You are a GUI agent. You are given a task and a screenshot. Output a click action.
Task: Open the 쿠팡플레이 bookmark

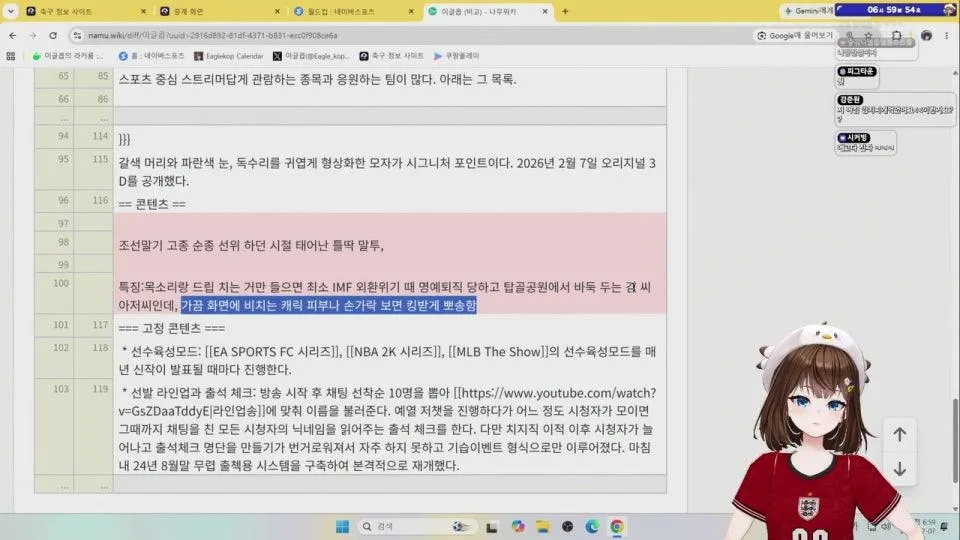coord(456,56)
